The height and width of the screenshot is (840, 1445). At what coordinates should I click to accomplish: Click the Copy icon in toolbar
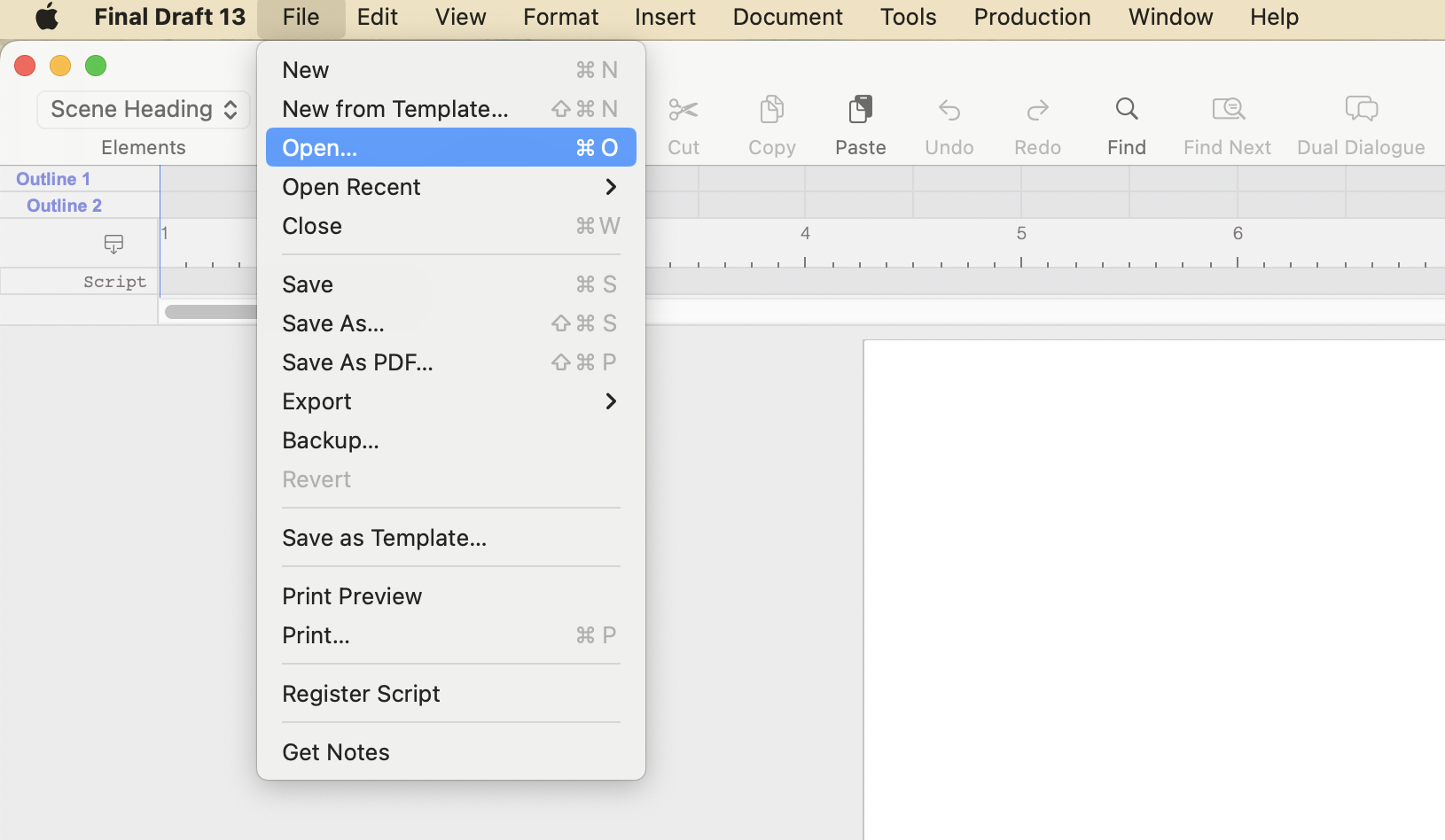coord(771,110)
